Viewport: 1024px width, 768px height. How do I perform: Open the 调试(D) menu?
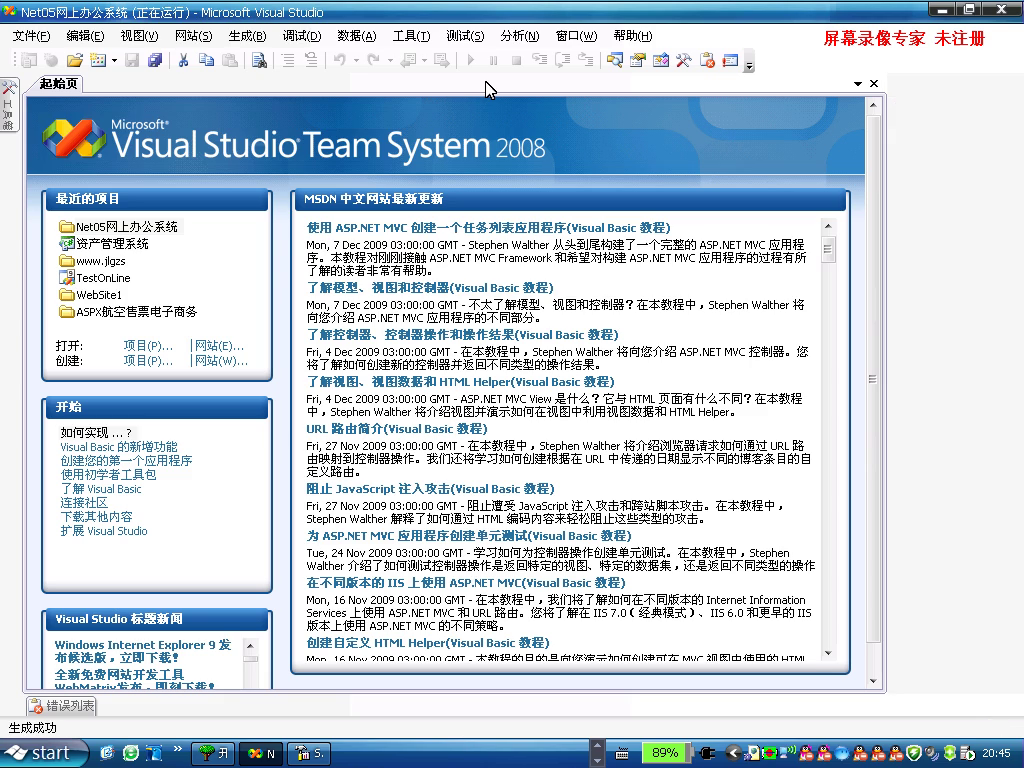302,36
